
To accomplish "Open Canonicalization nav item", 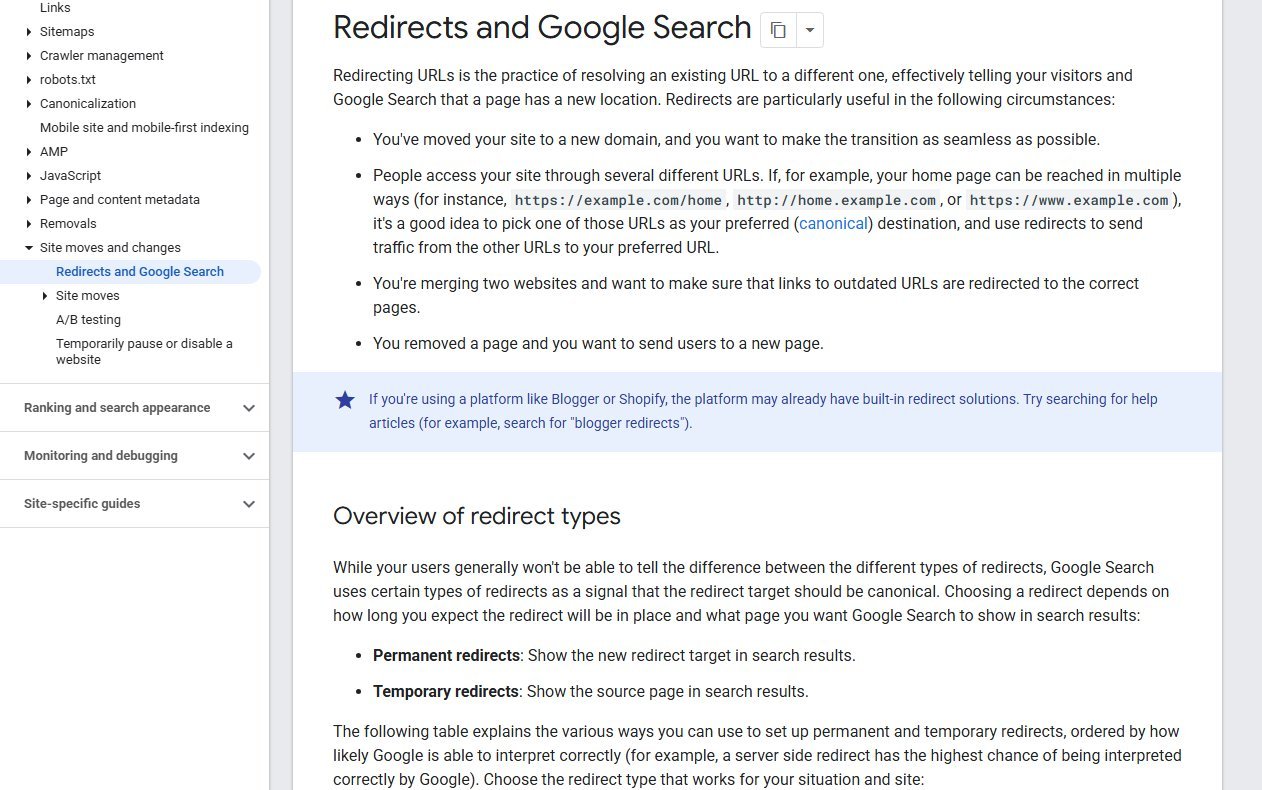I will pyautogui.click(x=88, y=104).
